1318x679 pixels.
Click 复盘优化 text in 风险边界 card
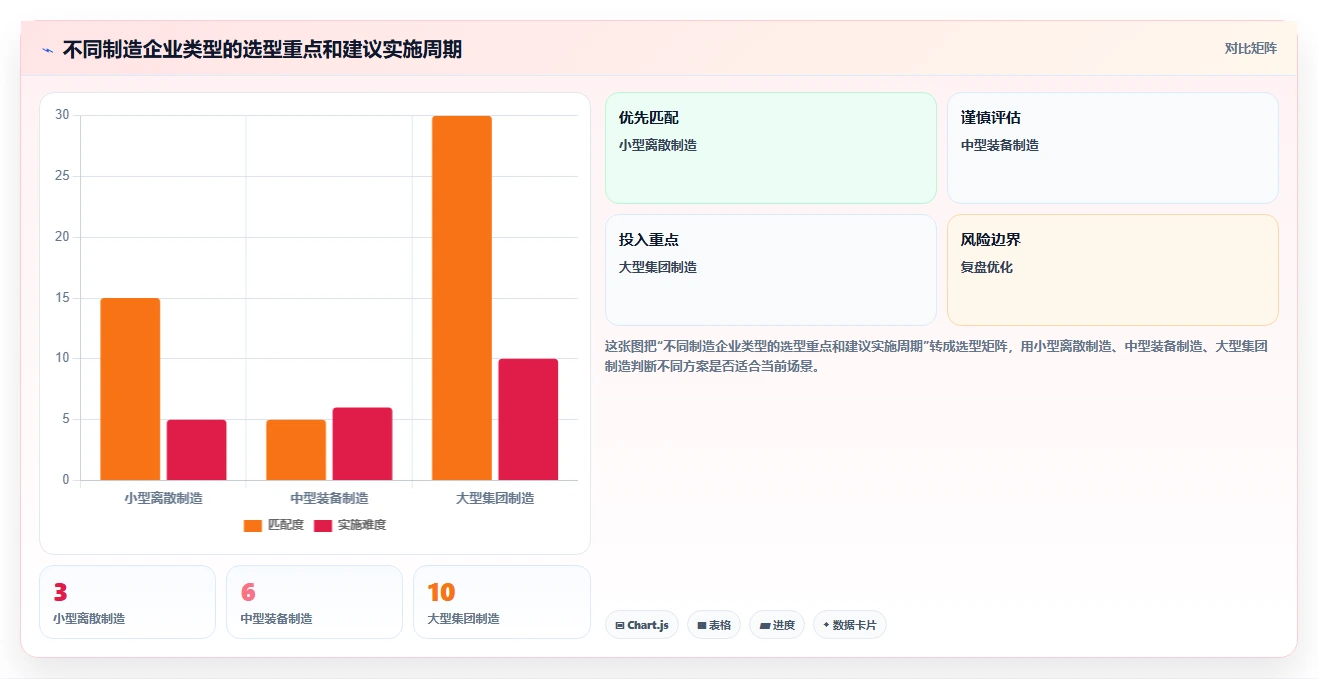987,267
